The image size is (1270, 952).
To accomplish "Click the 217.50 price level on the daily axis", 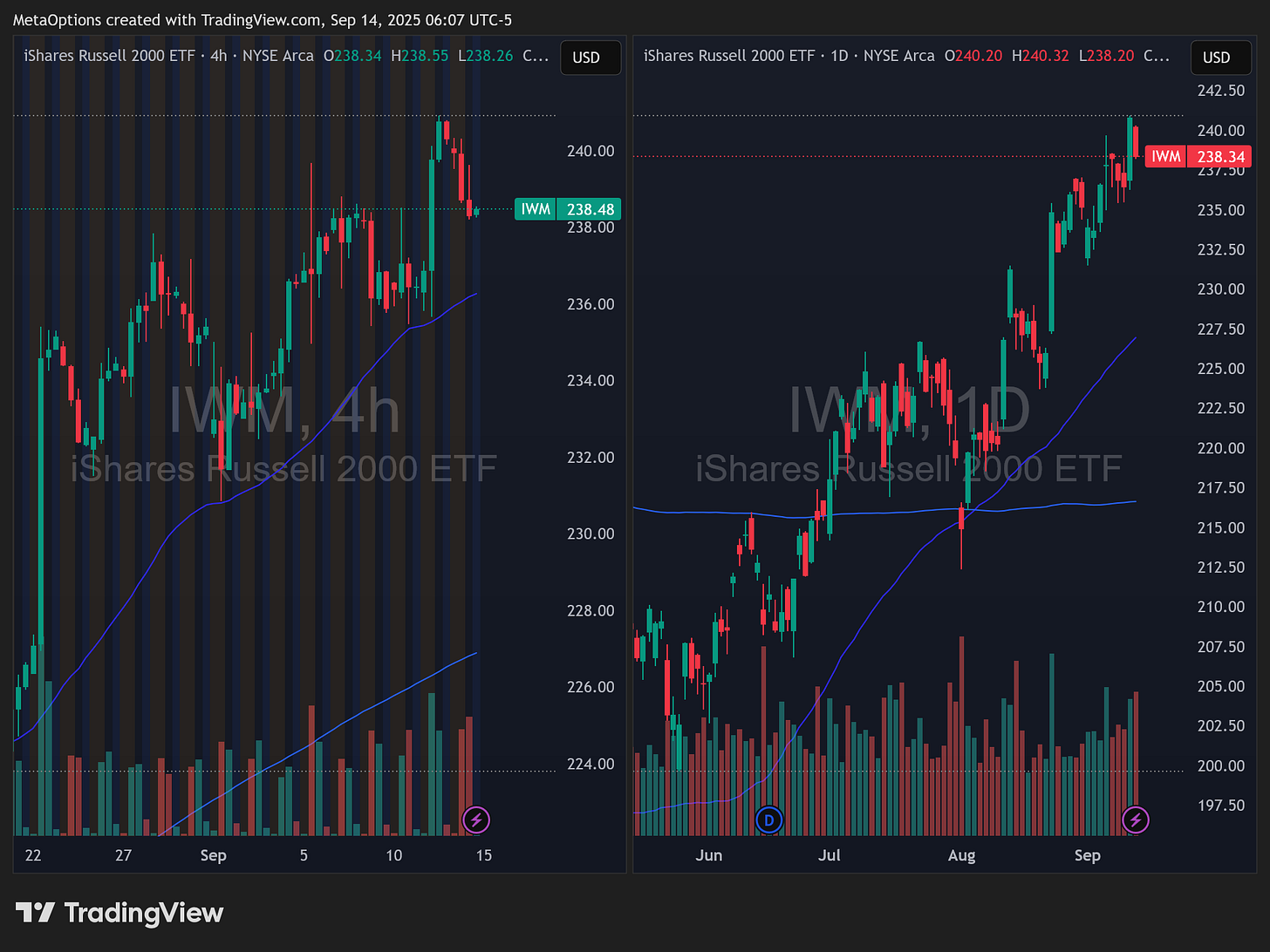I will click(1221, 488).
